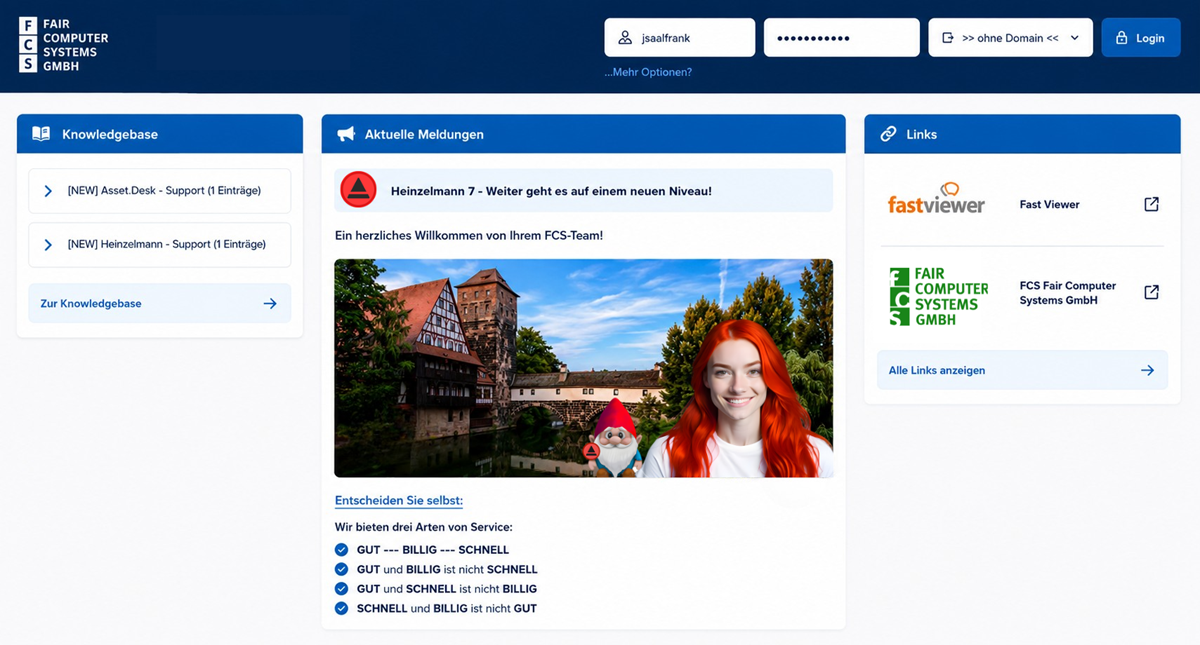The width and height of the screenshot is (1200, 645).
Task: Click the Login button
Action: [x=1141, y=38]
